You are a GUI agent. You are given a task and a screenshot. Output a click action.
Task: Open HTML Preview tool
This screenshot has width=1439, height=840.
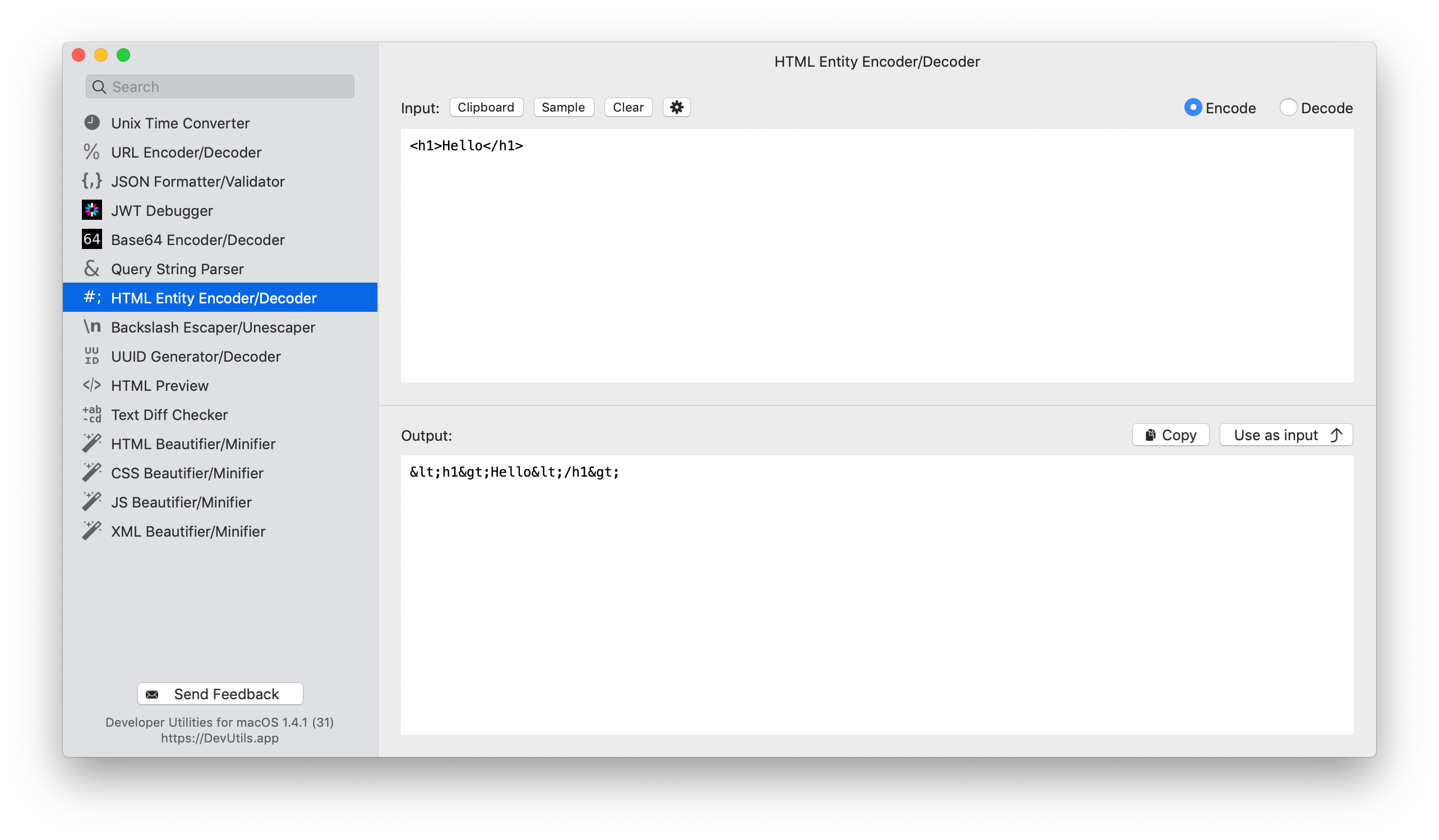(x=159, y=385)
